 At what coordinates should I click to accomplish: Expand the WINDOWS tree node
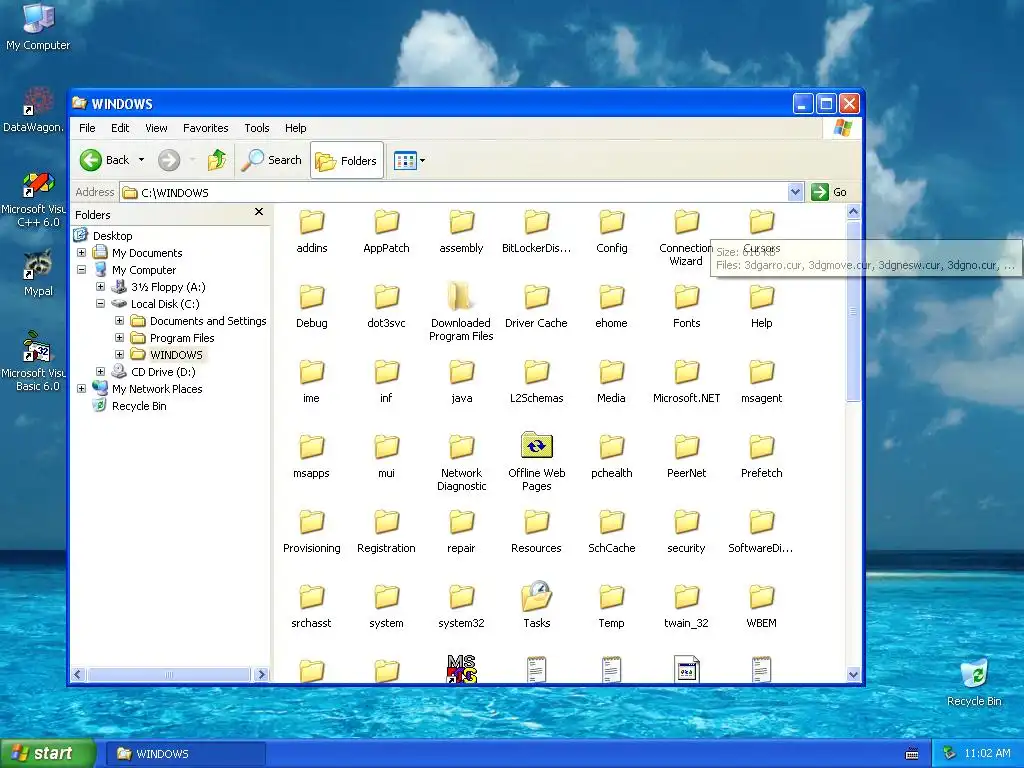120,355
